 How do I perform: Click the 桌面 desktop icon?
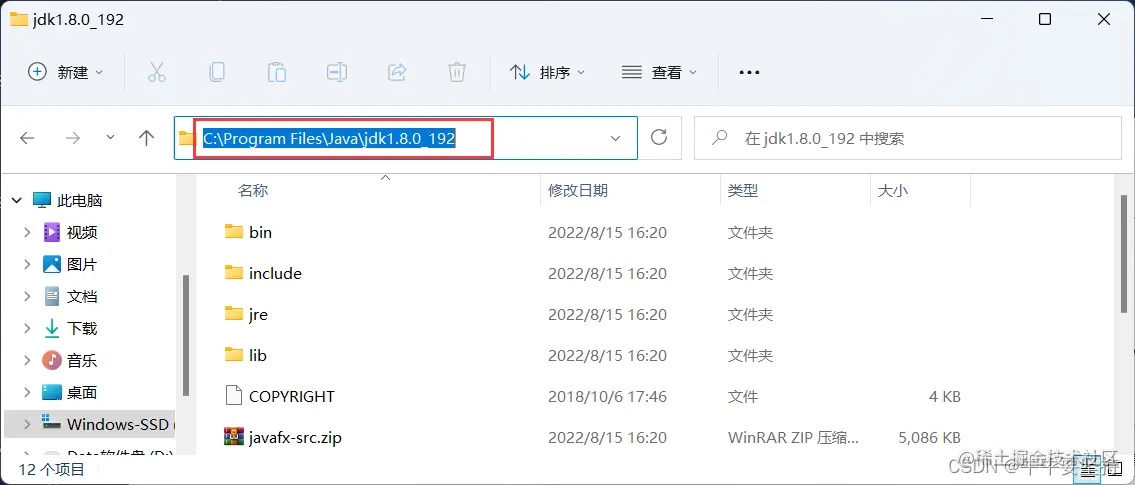[51, 392]
